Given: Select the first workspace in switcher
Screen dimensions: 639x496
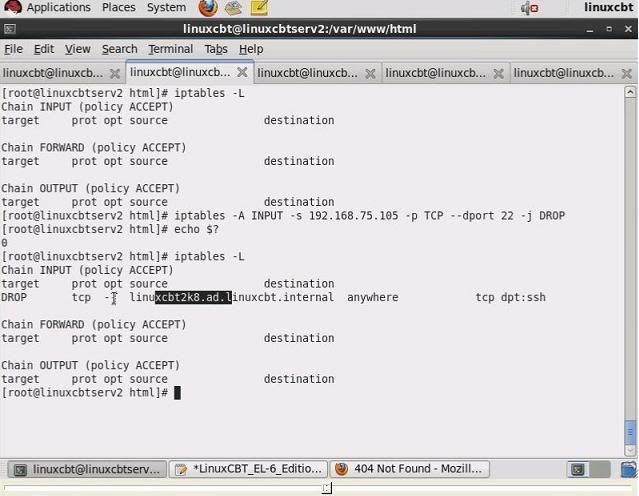Looking at the screenshot, I should click(x=578, y=470).
